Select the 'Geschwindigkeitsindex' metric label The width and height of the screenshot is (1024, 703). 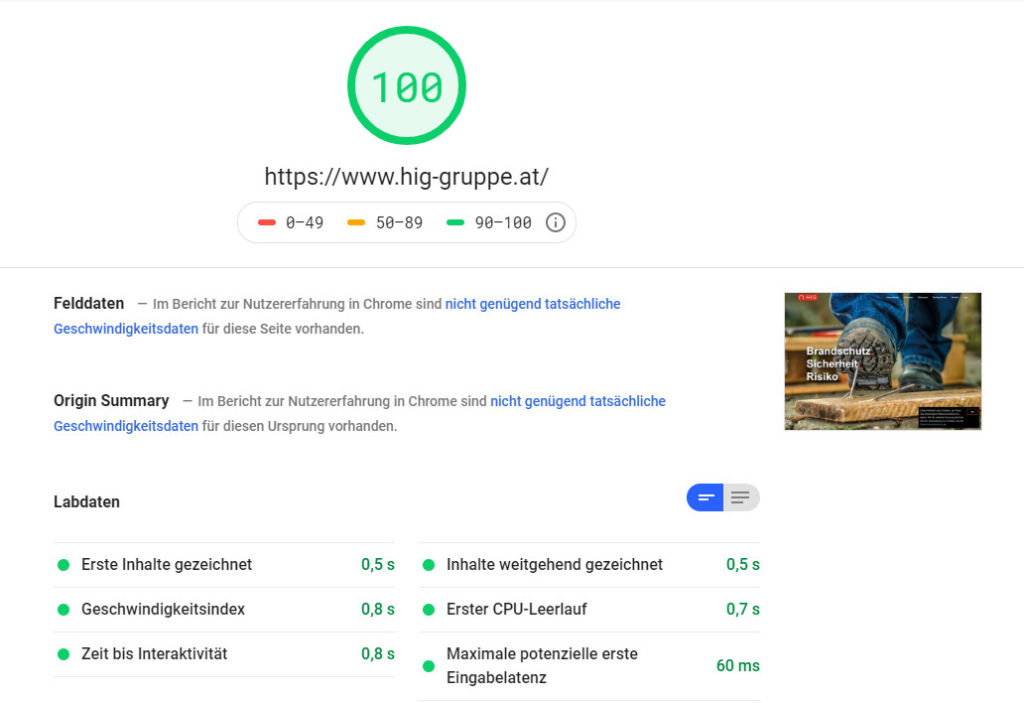[x=163, y=610]
